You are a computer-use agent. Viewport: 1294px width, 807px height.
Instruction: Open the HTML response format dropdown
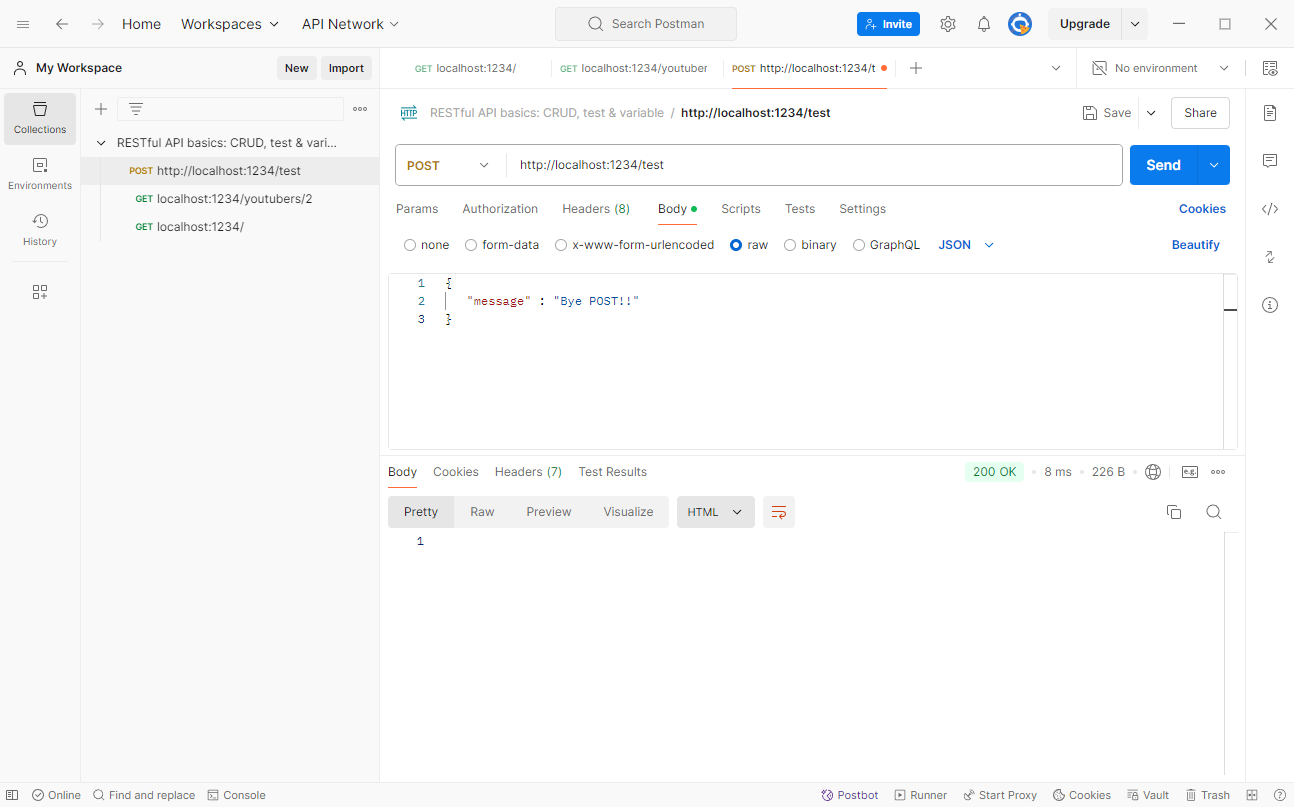716,512
